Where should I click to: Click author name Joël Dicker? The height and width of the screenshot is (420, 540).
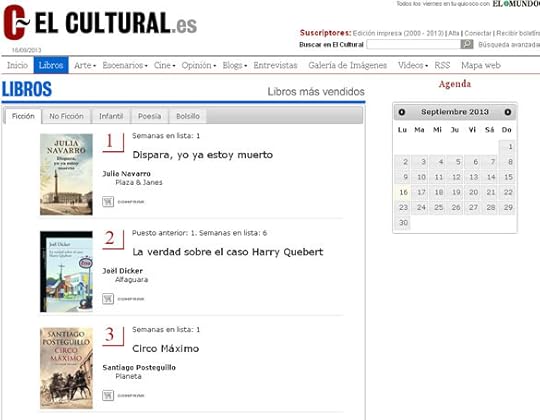point(122,271)
